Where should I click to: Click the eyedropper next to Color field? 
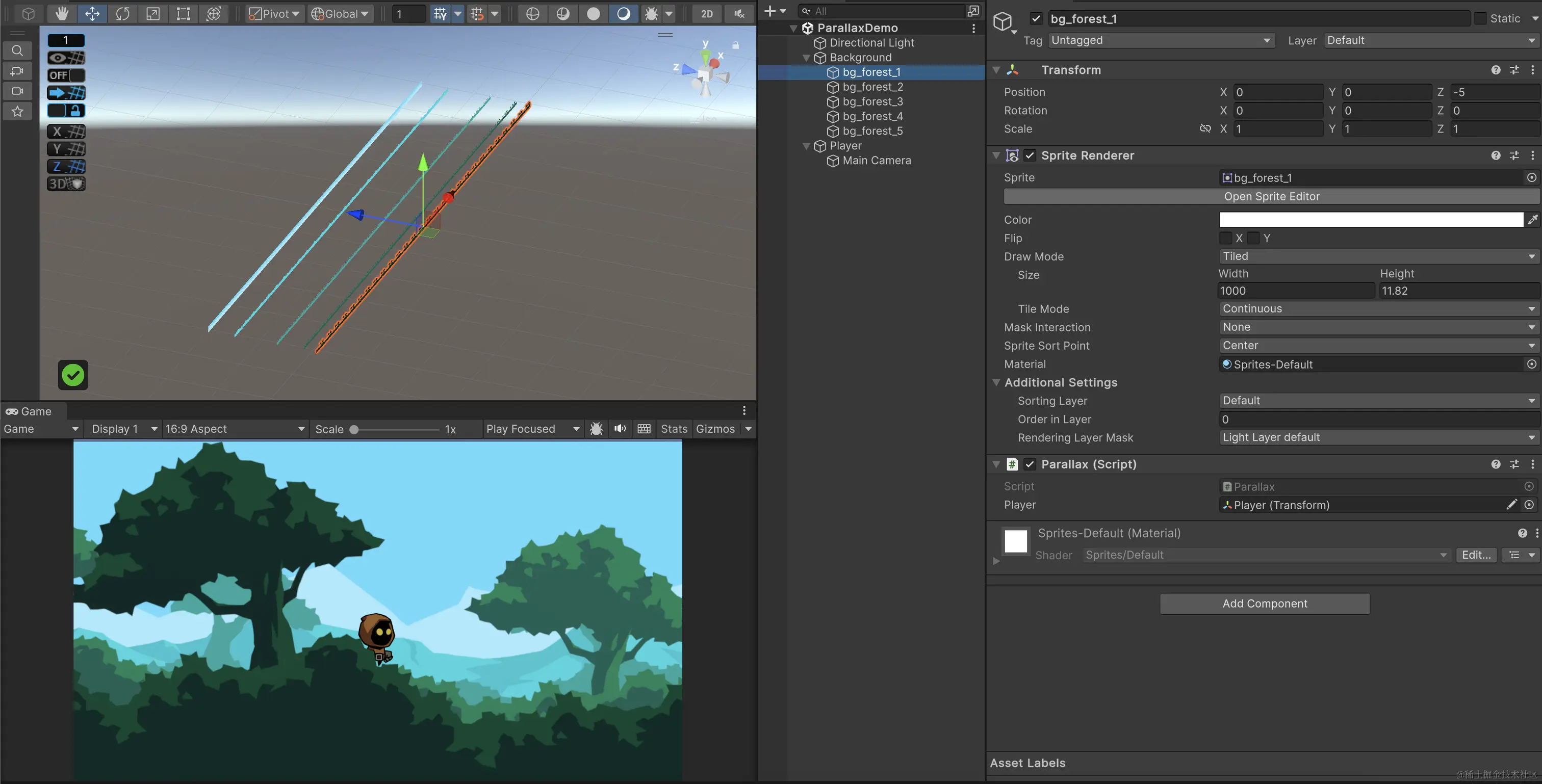coord(1532,220)
